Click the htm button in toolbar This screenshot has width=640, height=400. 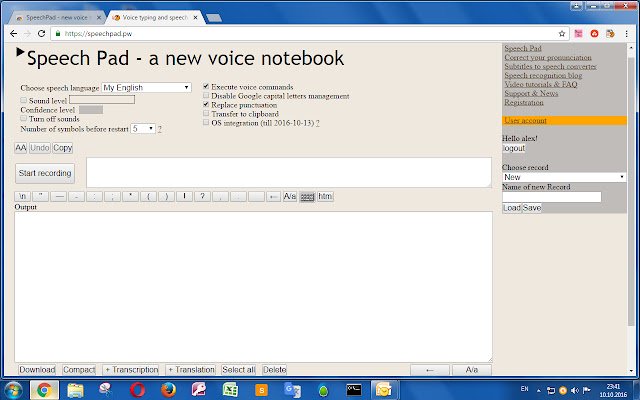(325, 196)
